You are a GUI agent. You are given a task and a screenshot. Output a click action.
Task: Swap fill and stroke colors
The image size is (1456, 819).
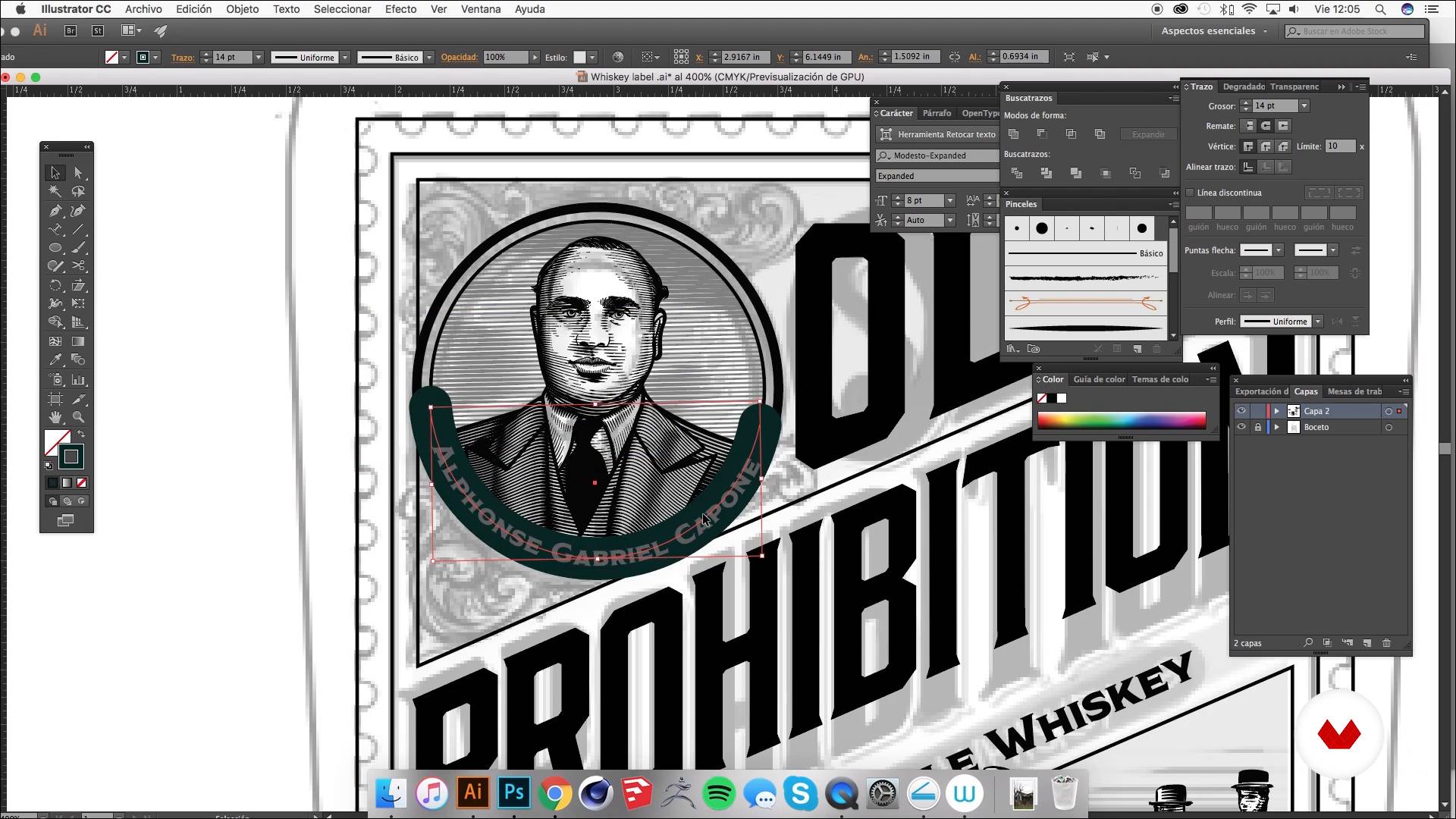pos(80,435)
